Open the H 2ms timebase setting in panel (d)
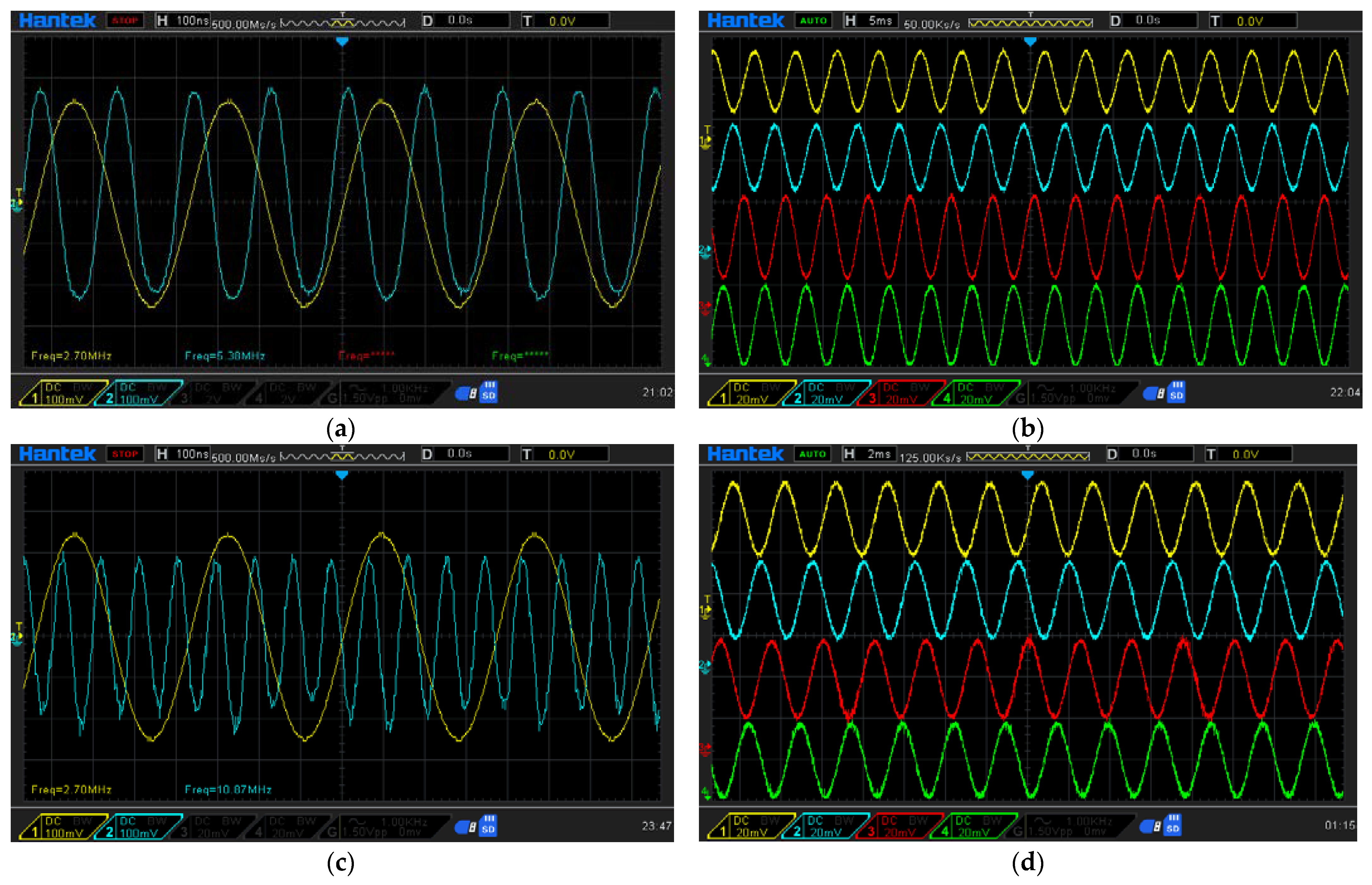Viewport: 1372px width, 885px height. (870, 454)
